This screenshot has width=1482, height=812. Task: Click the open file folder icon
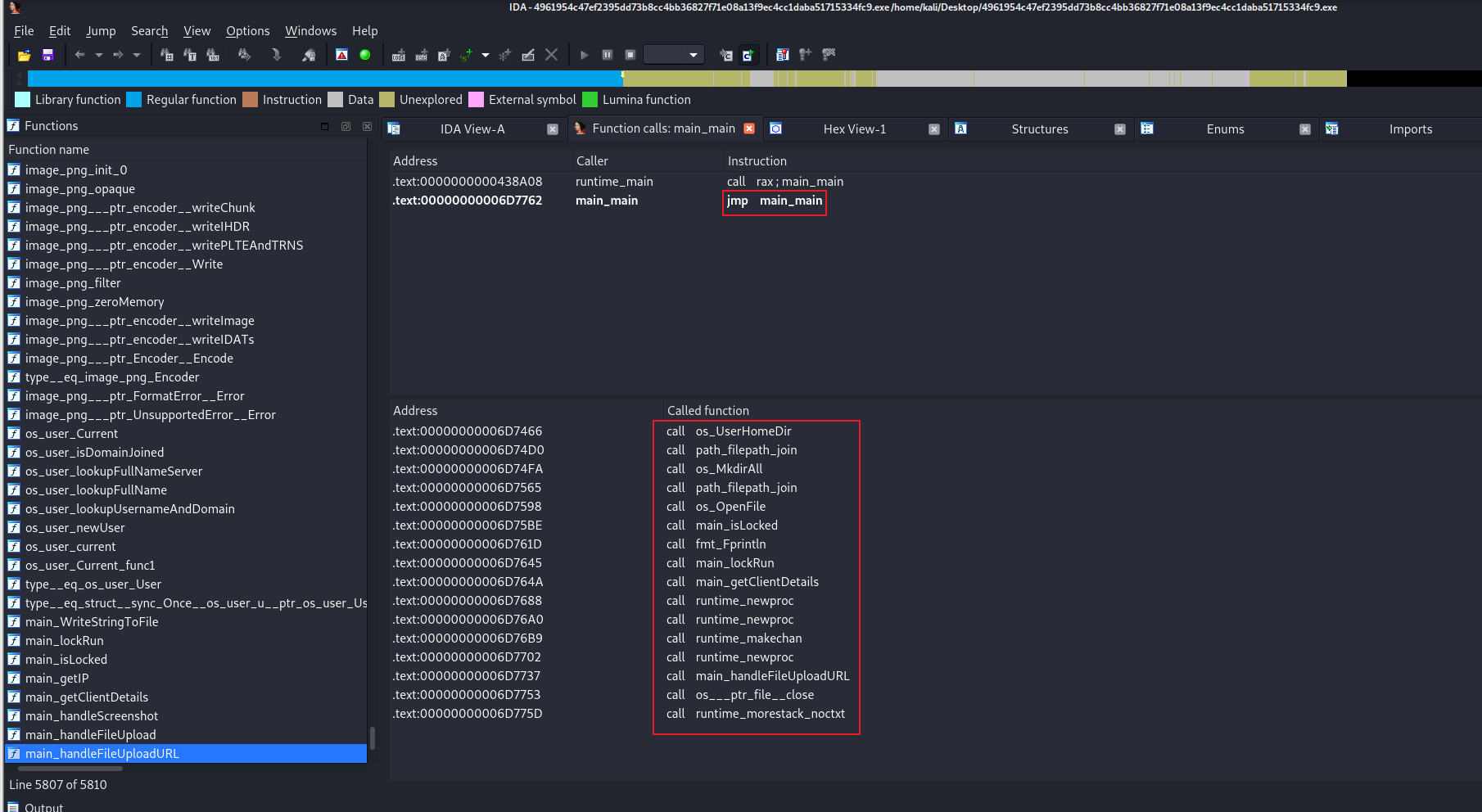pyautogui.click(x=24, y=55)
